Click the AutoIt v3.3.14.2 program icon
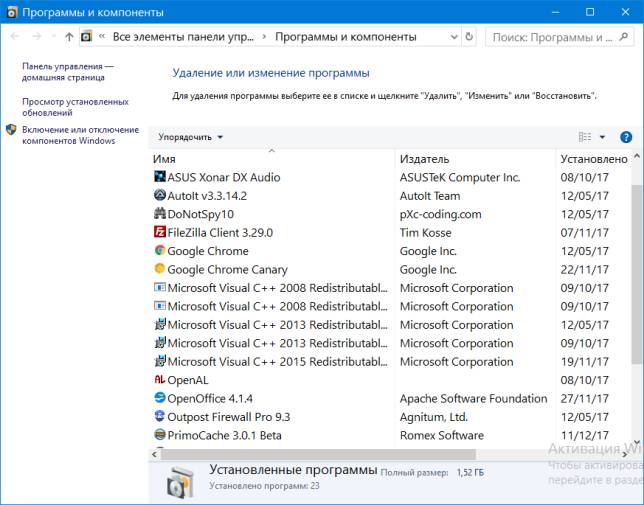This screenshot has height=505, width=644. pyautogui.click(x=159, y=195)
